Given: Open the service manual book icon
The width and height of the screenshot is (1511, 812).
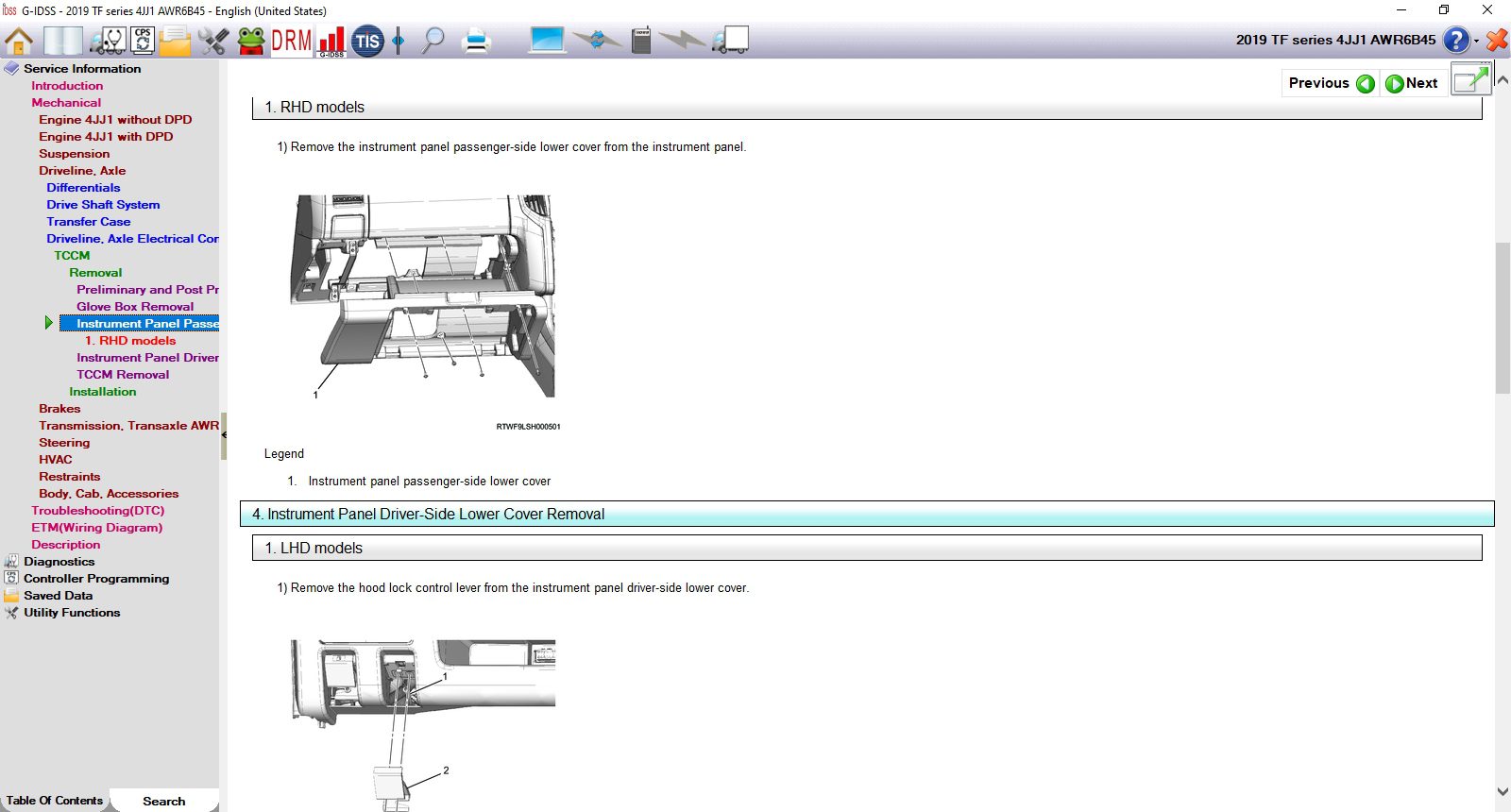Looking at the screenshot, I should [x=63, y=41].
